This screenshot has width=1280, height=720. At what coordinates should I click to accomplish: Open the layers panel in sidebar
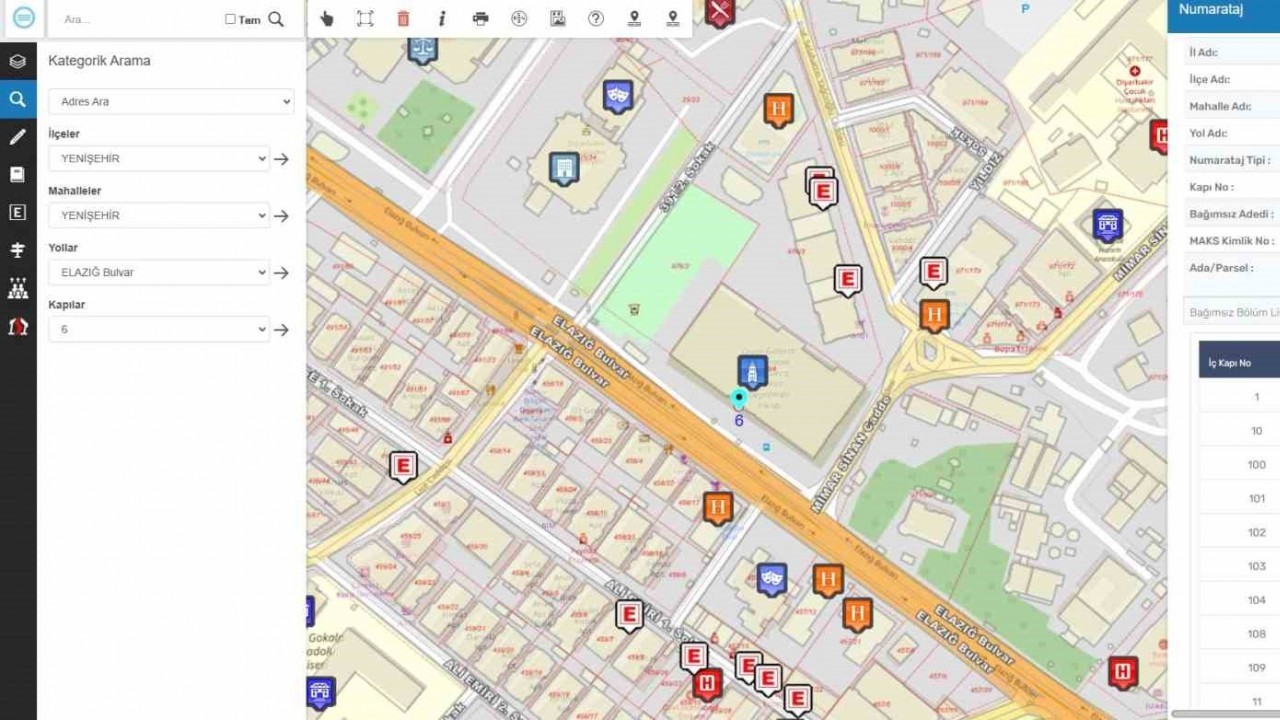[18, 62]
